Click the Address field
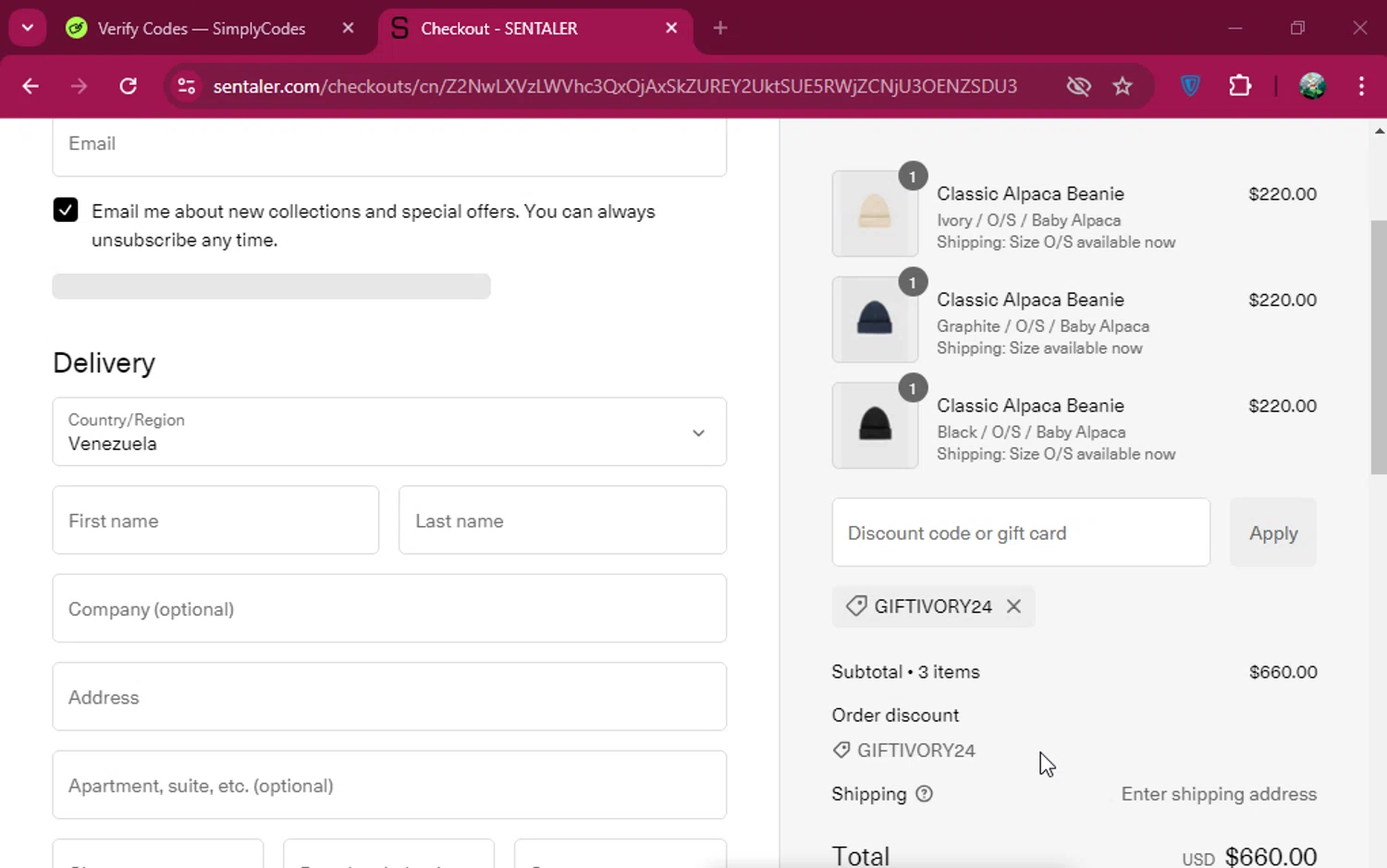Viewport: 1387px width, 868px height. point(389,697)
